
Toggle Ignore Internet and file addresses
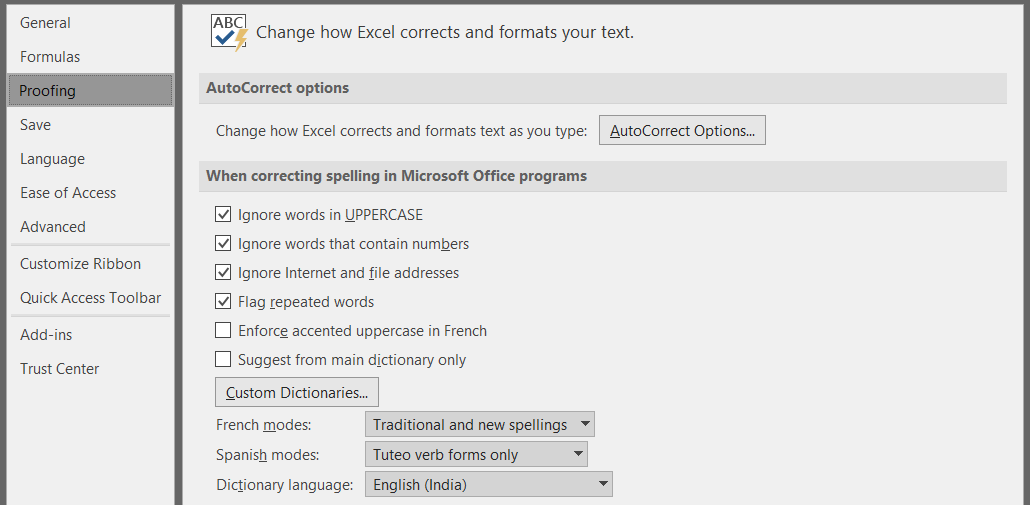[x=223, y=273]
